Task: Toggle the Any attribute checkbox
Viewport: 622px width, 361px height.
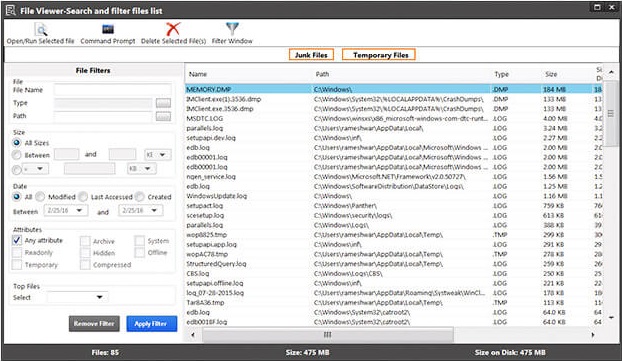Action: [x=17, y=240]
